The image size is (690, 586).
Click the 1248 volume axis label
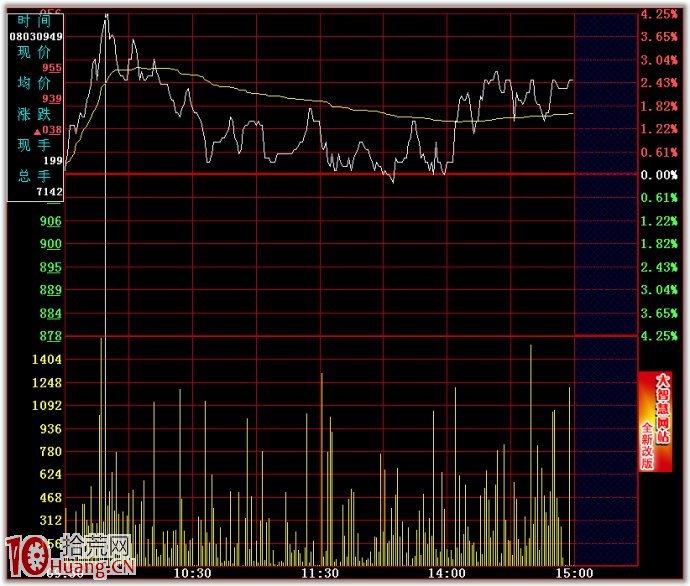47,382
